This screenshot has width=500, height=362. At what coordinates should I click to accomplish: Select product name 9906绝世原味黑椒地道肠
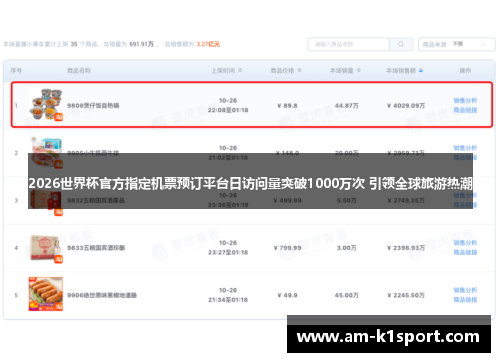(x=102, y=295)
